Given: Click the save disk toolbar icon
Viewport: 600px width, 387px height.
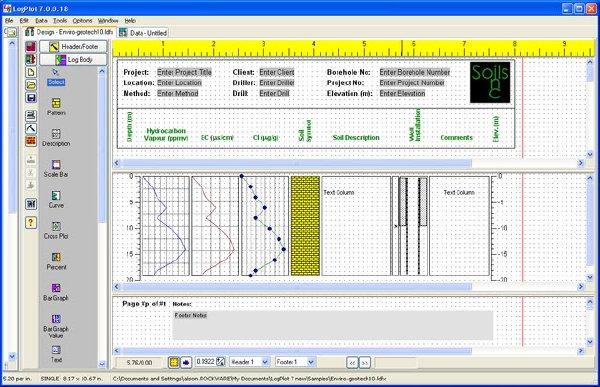Looking at the screenshot, I should [x=31, y=98].
